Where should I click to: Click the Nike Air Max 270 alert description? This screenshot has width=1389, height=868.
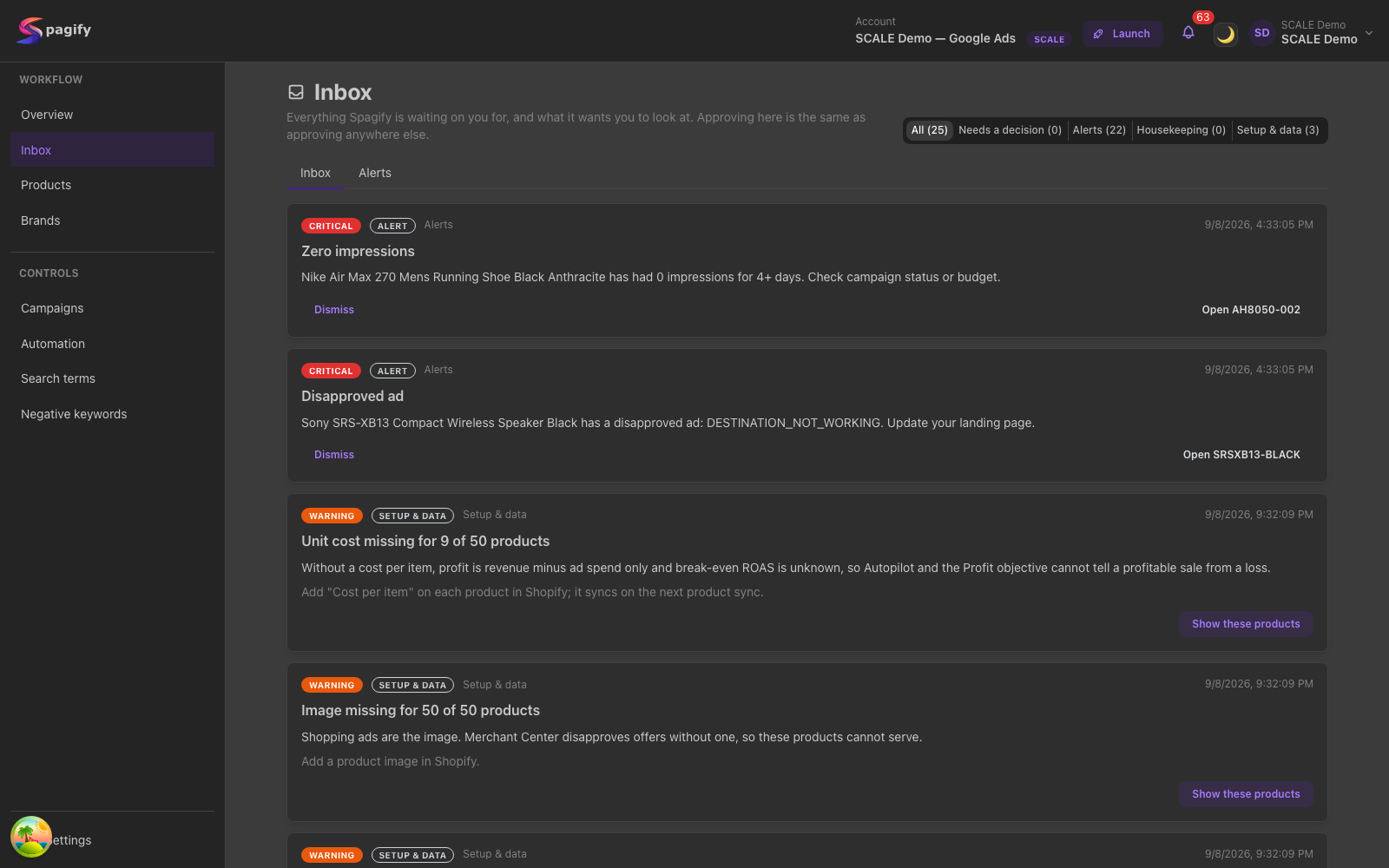click(651, 277)
